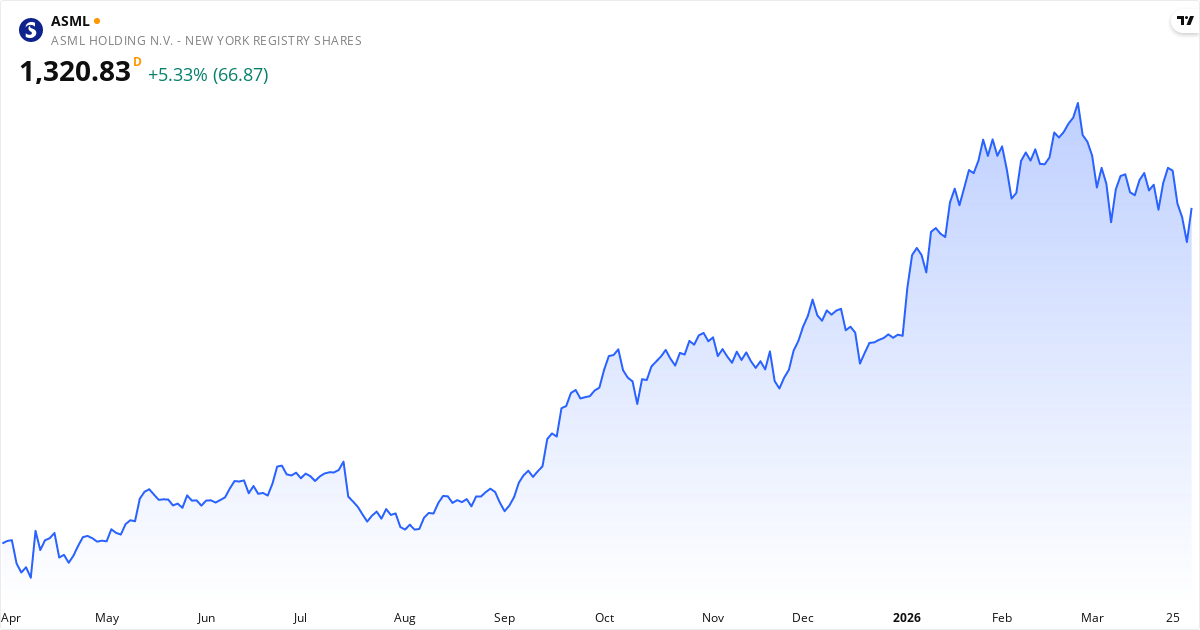Screen dimensions: 1200x630
Task: Select the Apr label on the time axis
Action: pos(11,618)
